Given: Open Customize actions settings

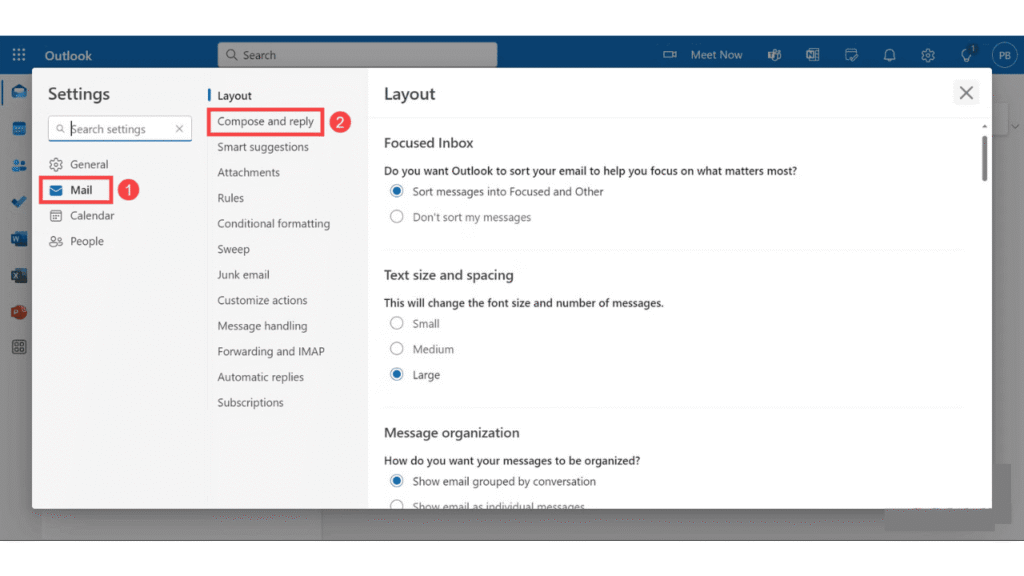Looking at the screenshot, I should pos(262,300).
